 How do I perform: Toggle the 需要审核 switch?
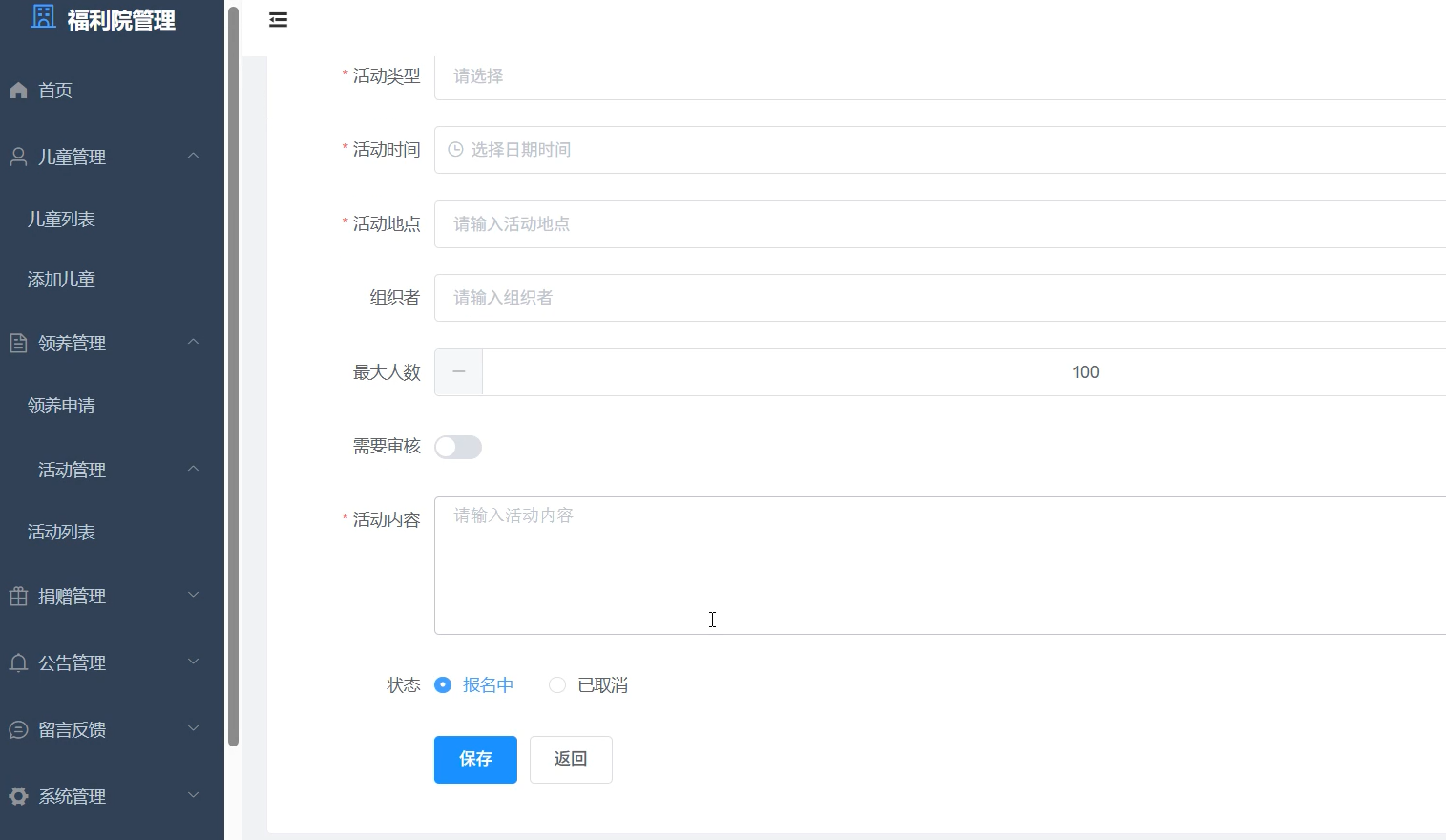coord(458,447)
